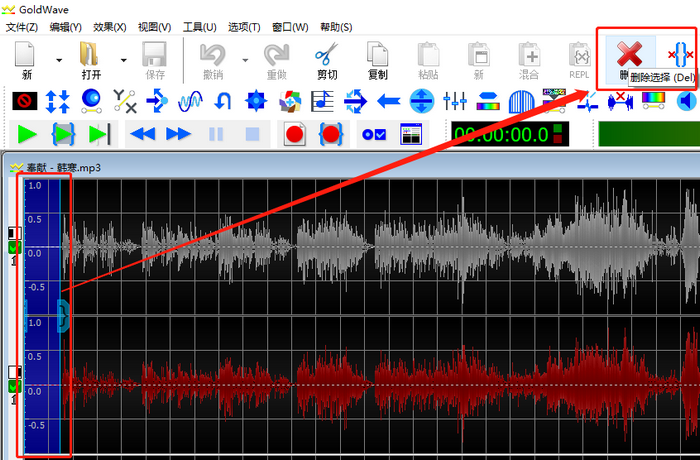Click the New (新) file button
700x460 pixels.
(27, 59)
